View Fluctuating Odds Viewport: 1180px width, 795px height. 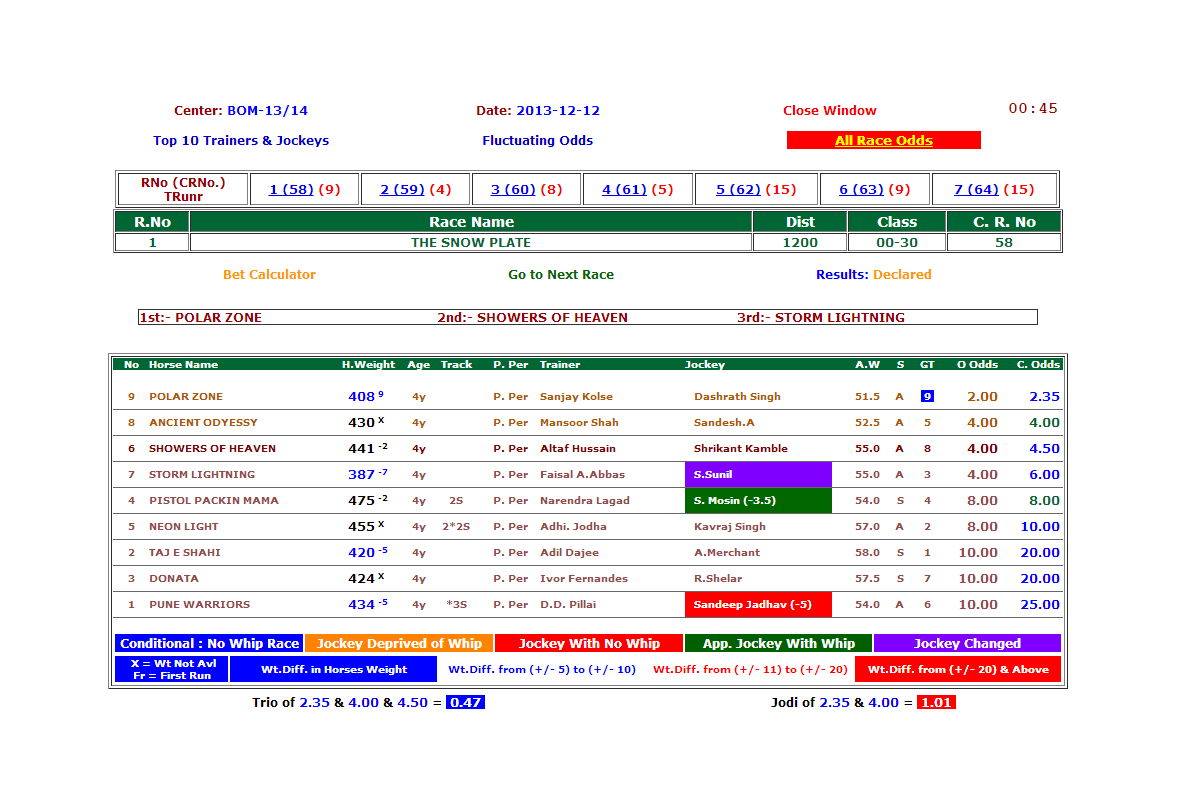click(537, 141)
